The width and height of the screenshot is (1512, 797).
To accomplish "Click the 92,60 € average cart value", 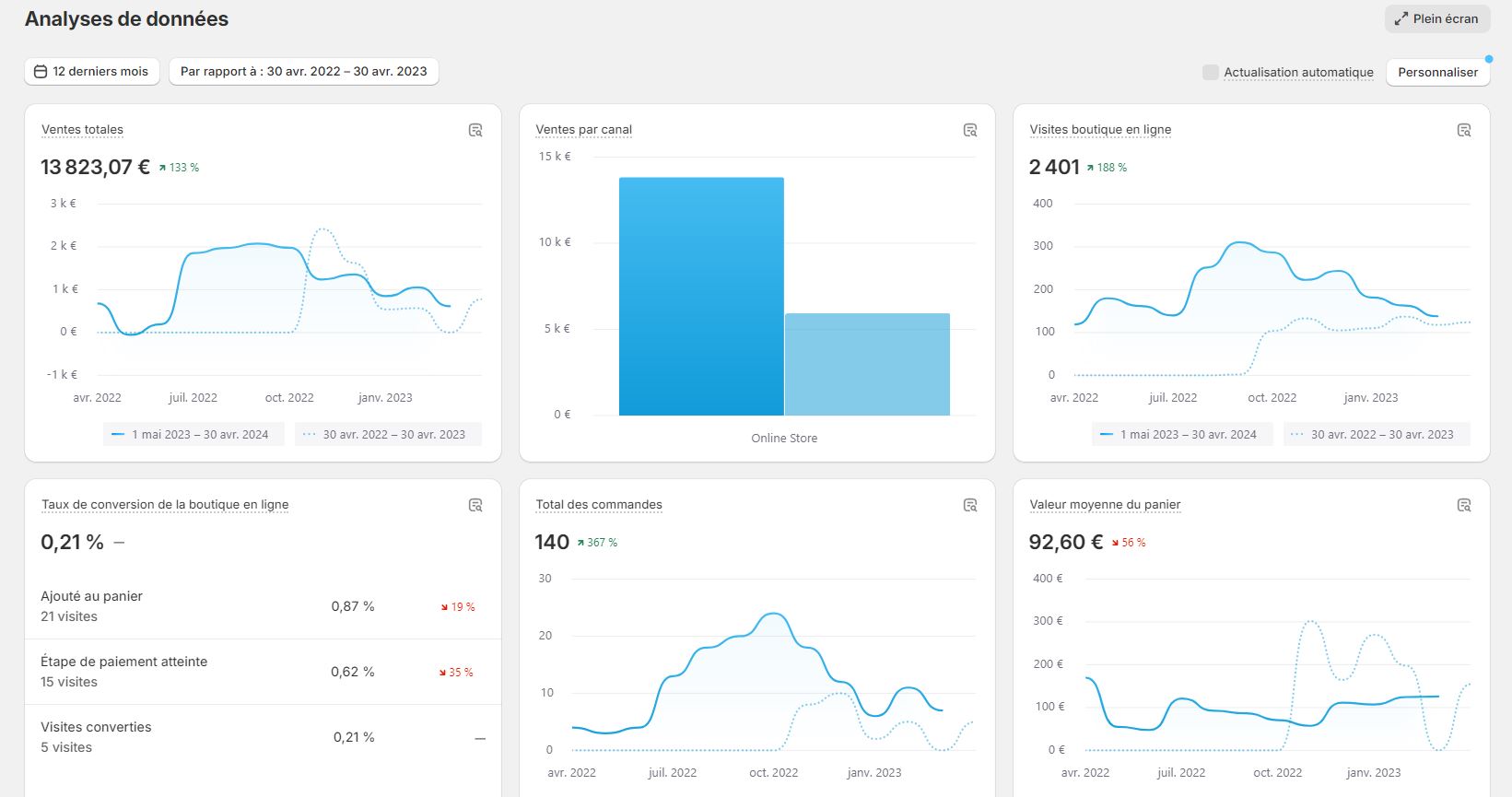I will point(1066,542).
